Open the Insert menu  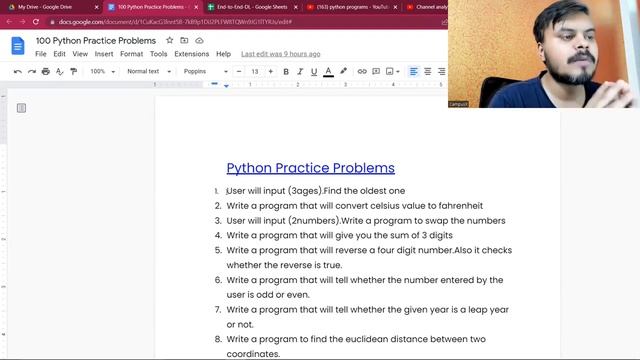(x=104, y=54)
